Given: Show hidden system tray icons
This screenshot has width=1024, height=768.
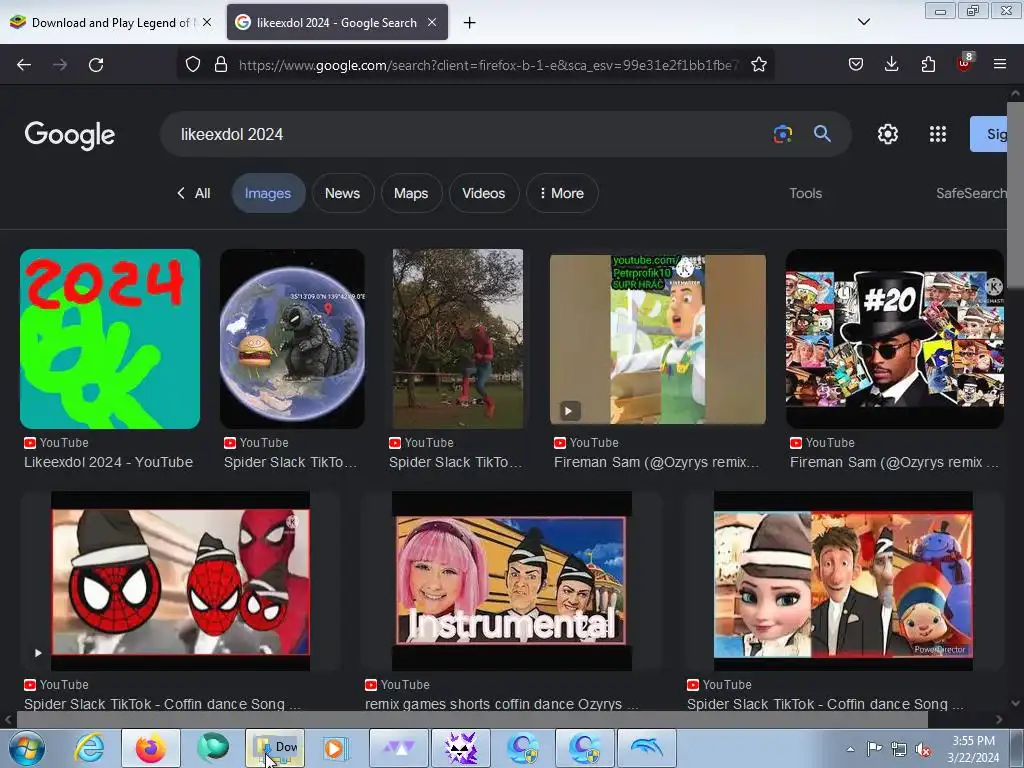Looking at the screenshot, I should (x=850, y=749).
